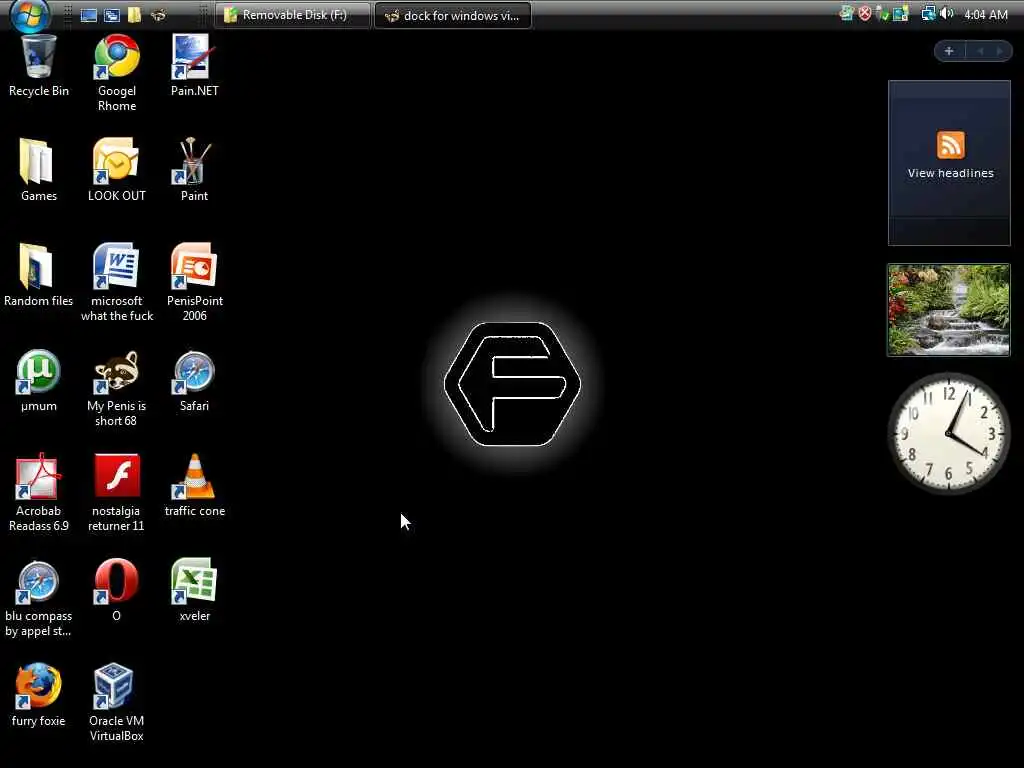Click Safely Remove Hardware green check tray icon
Image resolution: width=1024 pixels, height=768 pixels.
882,14
